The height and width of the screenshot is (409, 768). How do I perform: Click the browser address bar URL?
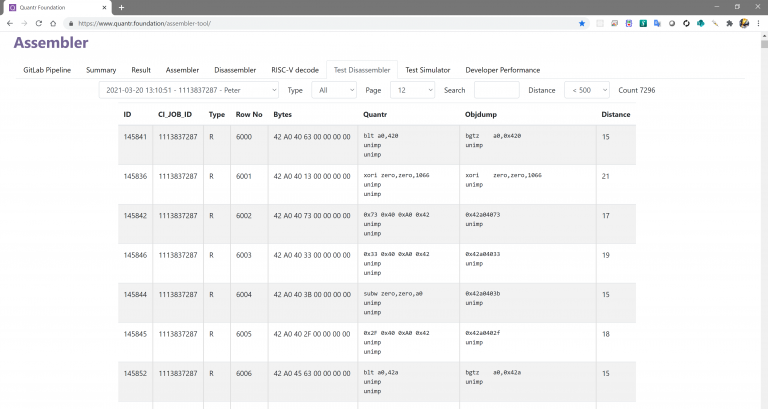point(144,23)
